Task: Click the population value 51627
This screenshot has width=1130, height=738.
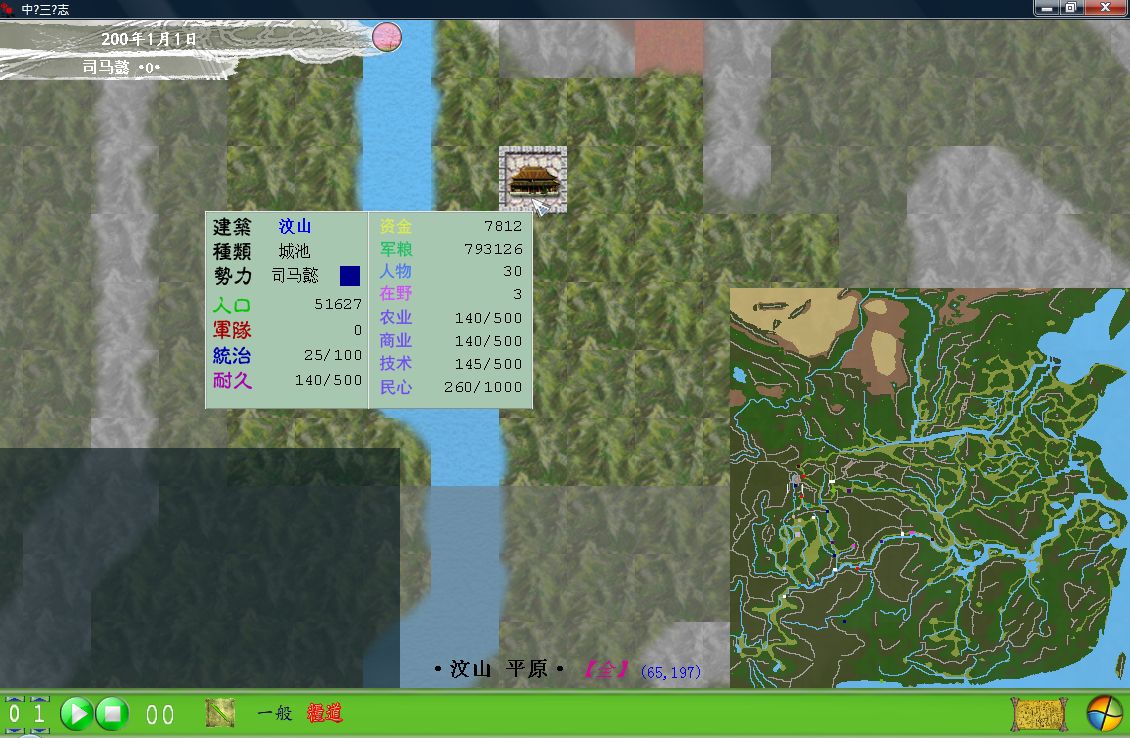Action: 338,304
